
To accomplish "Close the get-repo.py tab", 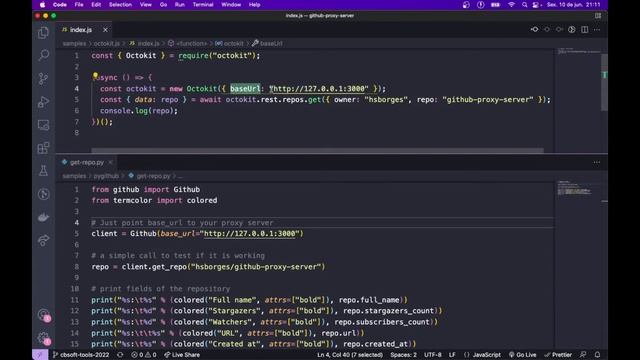I will click(110, 162).
